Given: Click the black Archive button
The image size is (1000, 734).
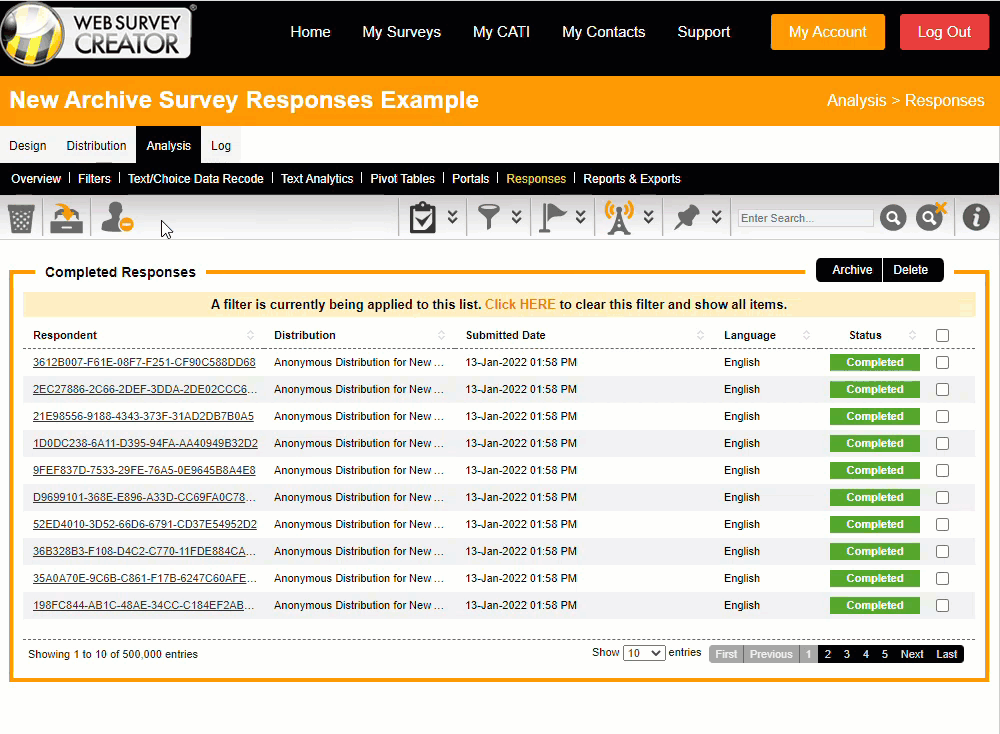Looking at the screenshot, I should (851, 270).
